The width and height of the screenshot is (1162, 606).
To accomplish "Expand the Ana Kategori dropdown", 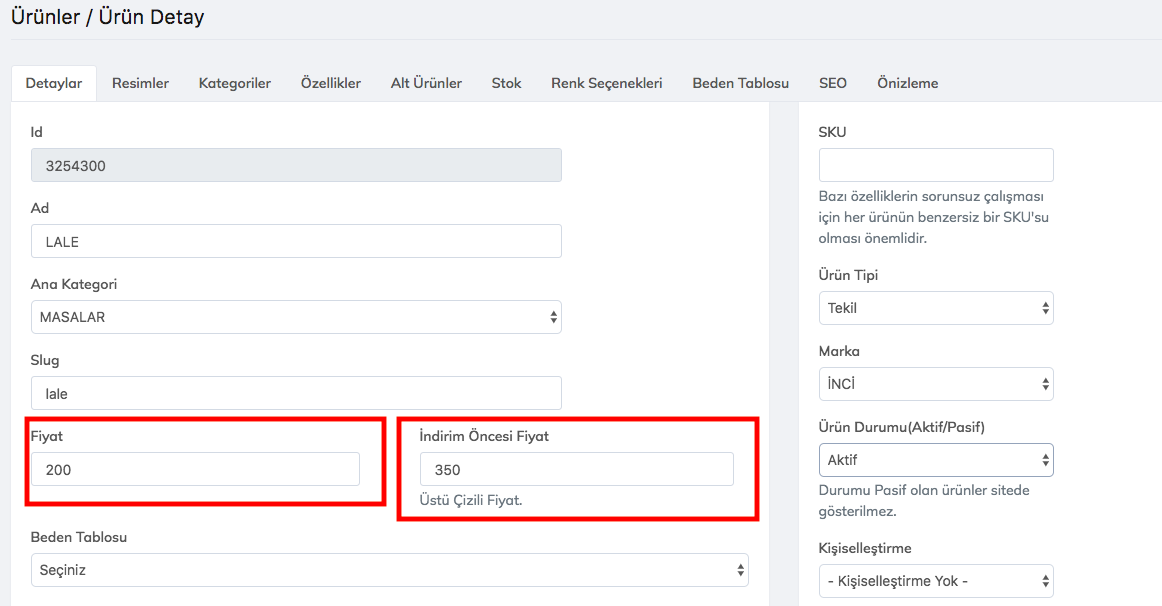I will pyautogui.click(x=296, y=317).
